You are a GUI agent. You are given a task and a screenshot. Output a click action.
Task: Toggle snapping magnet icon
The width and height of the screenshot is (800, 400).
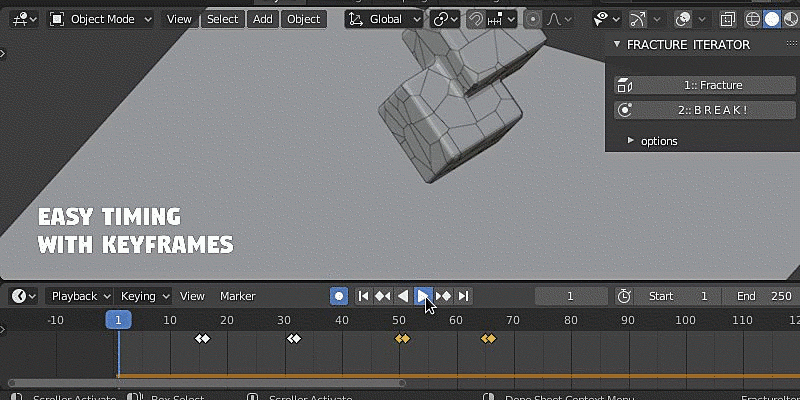(x=477, y=19)
